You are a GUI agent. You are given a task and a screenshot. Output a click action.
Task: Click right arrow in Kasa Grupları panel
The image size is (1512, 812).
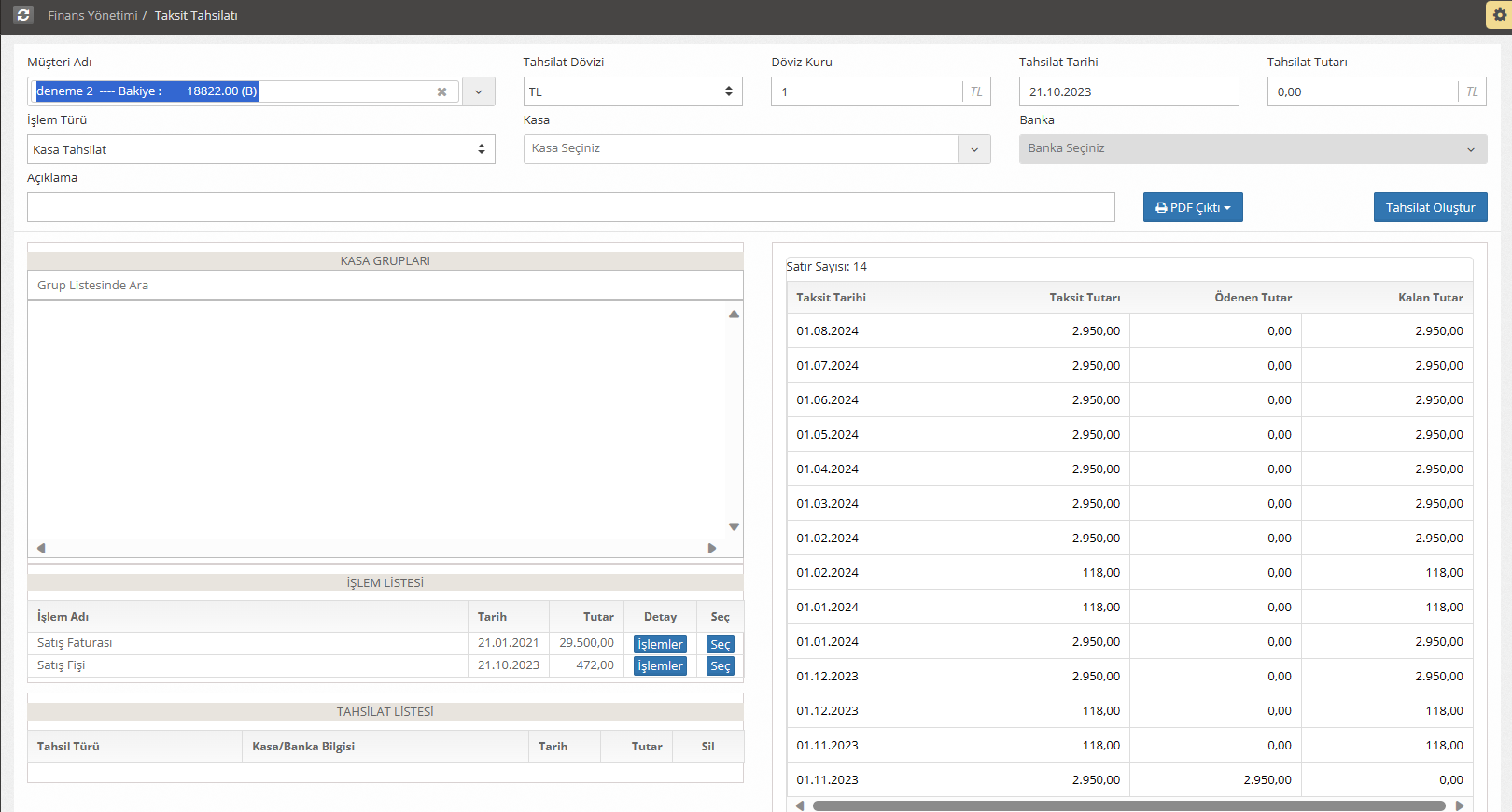coord(712,548)
